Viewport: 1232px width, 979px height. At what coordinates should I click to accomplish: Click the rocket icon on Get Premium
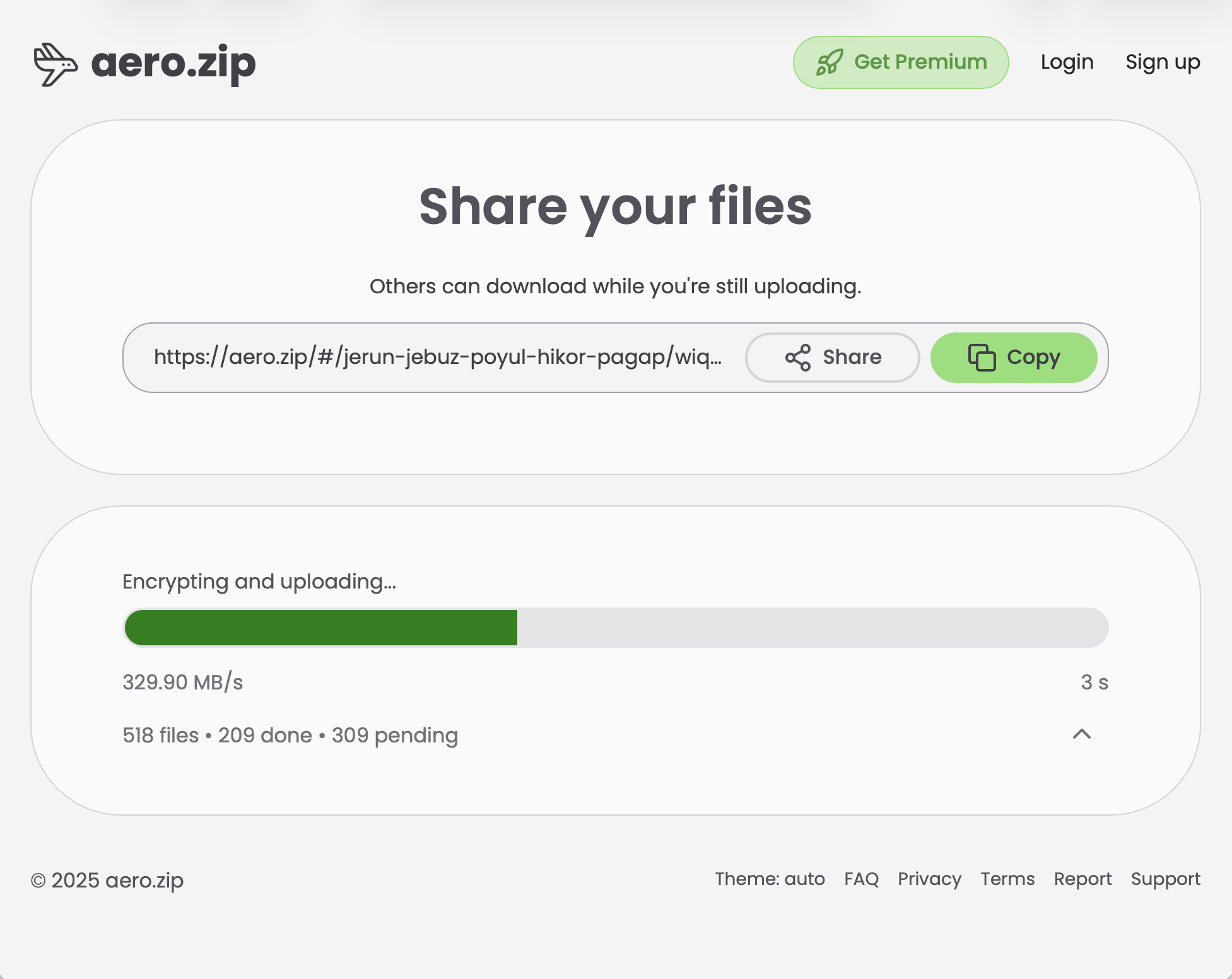pyautogui.click(x=831, y=62)
